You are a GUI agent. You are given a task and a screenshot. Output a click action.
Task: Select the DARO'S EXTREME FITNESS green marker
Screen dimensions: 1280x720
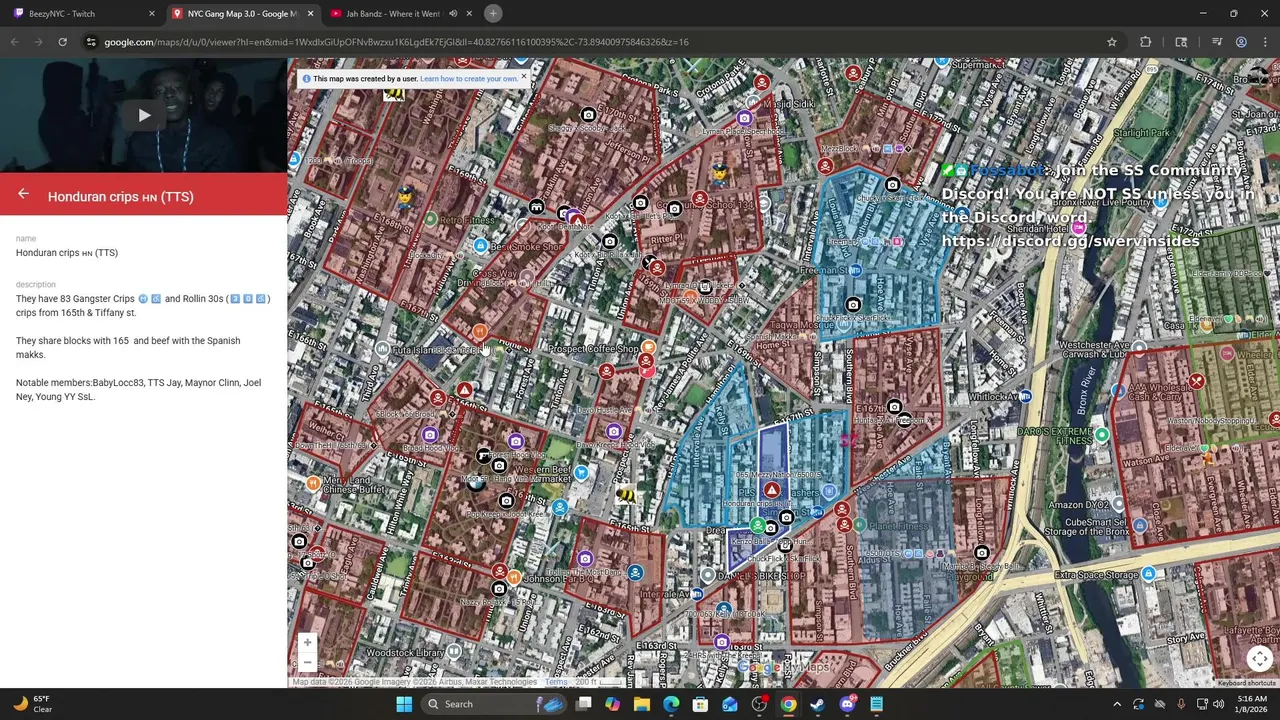pos(1101,435)
